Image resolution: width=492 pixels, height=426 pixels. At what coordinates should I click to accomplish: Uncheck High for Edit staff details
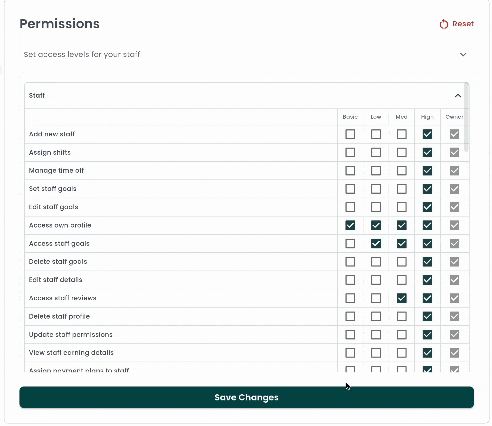click(x=427, y=280)
